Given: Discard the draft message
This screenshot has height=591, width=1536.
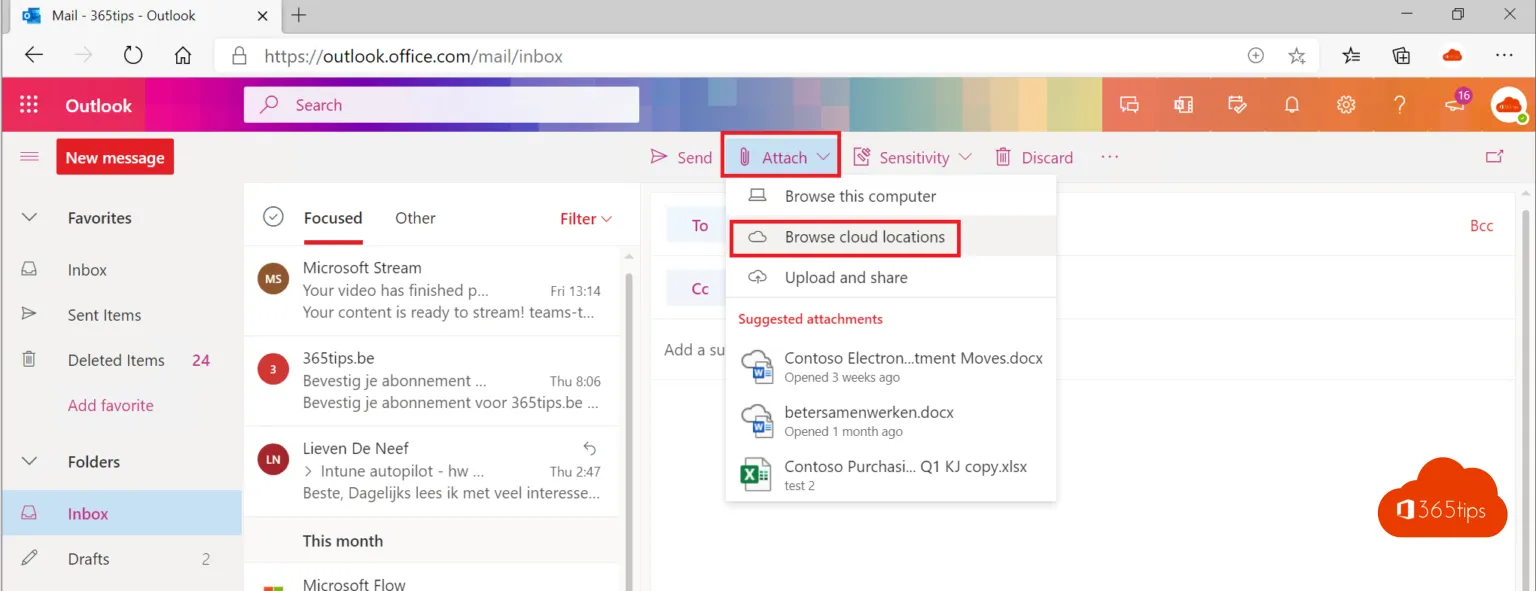Looking at the screenshot, I should click(x=1034, y=157).
